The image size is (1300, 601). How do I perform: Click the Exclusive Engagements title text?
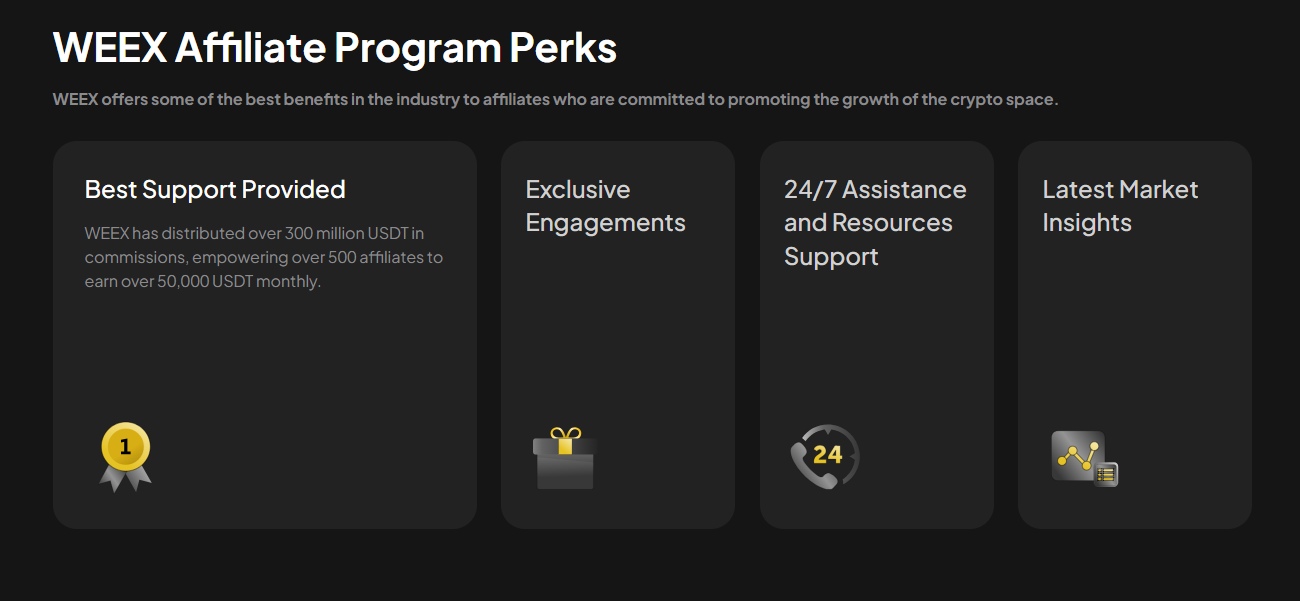point(605,205)
